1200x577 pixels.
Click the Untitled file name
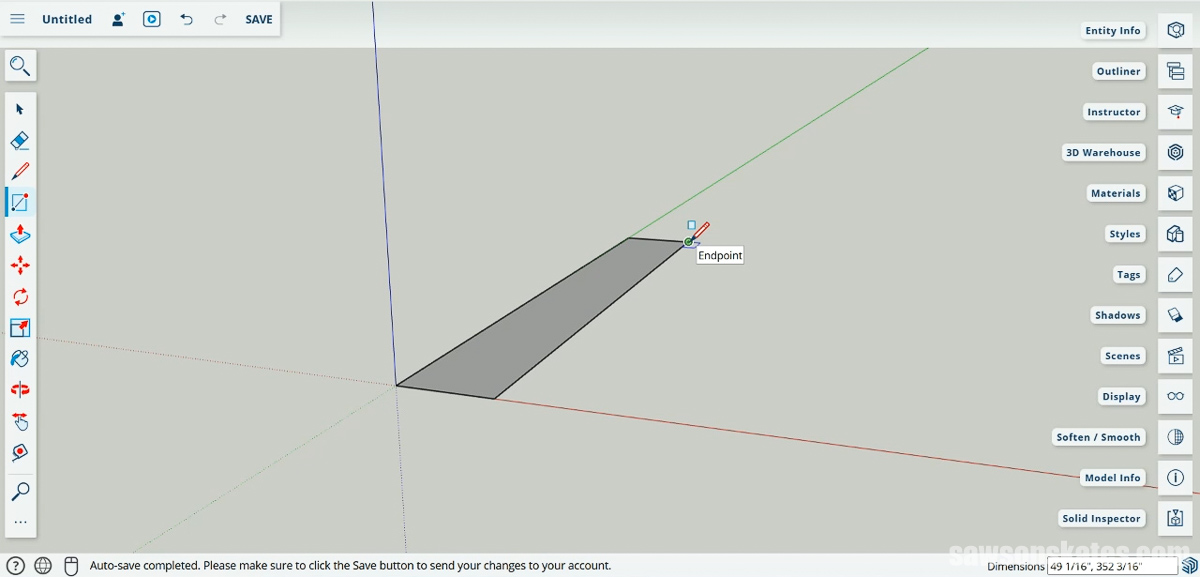tap(67, 19)
